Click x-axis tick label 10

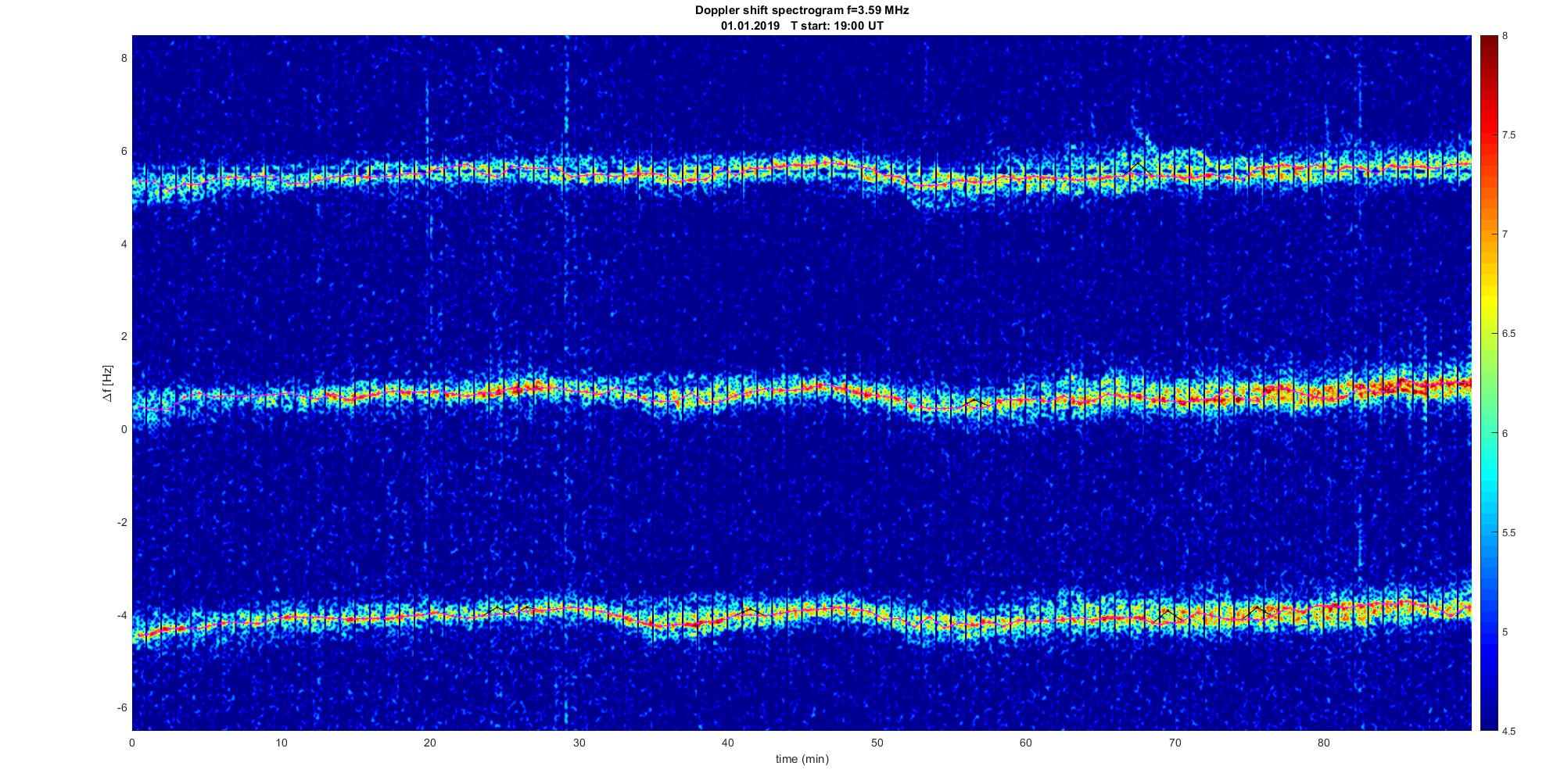[282, 743]
